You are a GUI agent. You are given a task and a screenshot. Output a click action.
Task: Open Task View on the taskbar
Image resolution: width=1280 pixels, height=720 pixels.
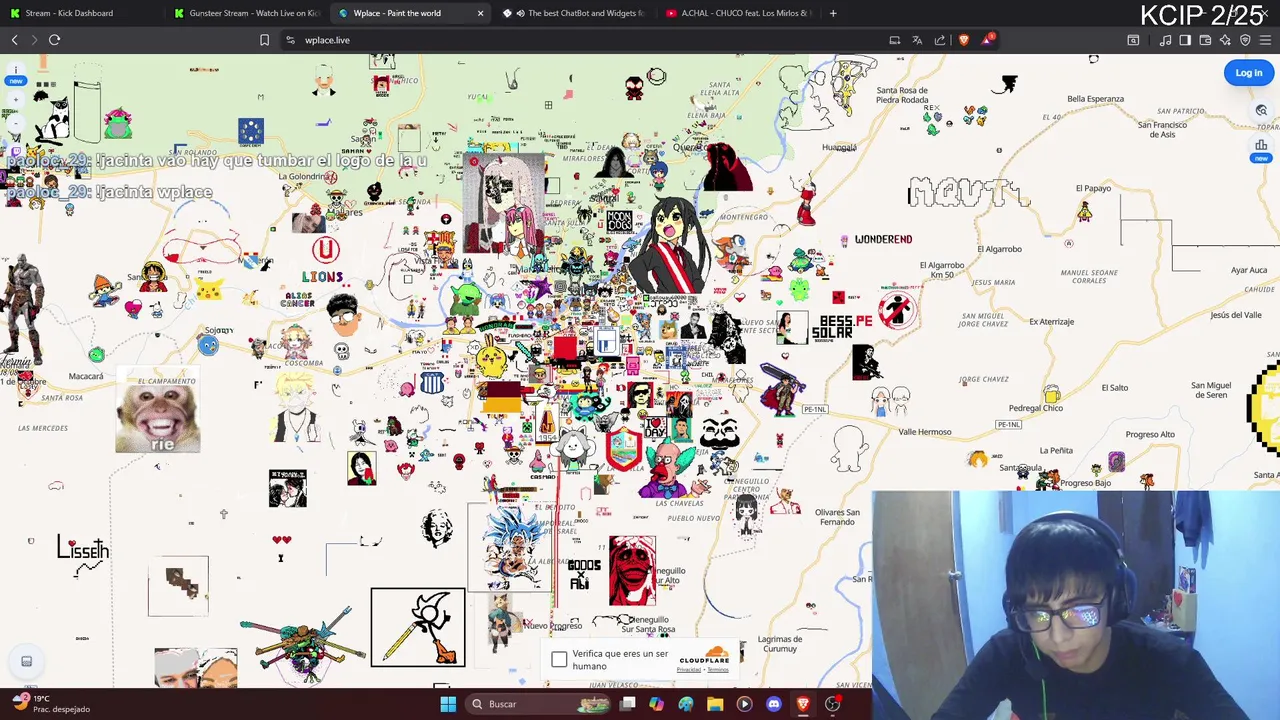627,704
